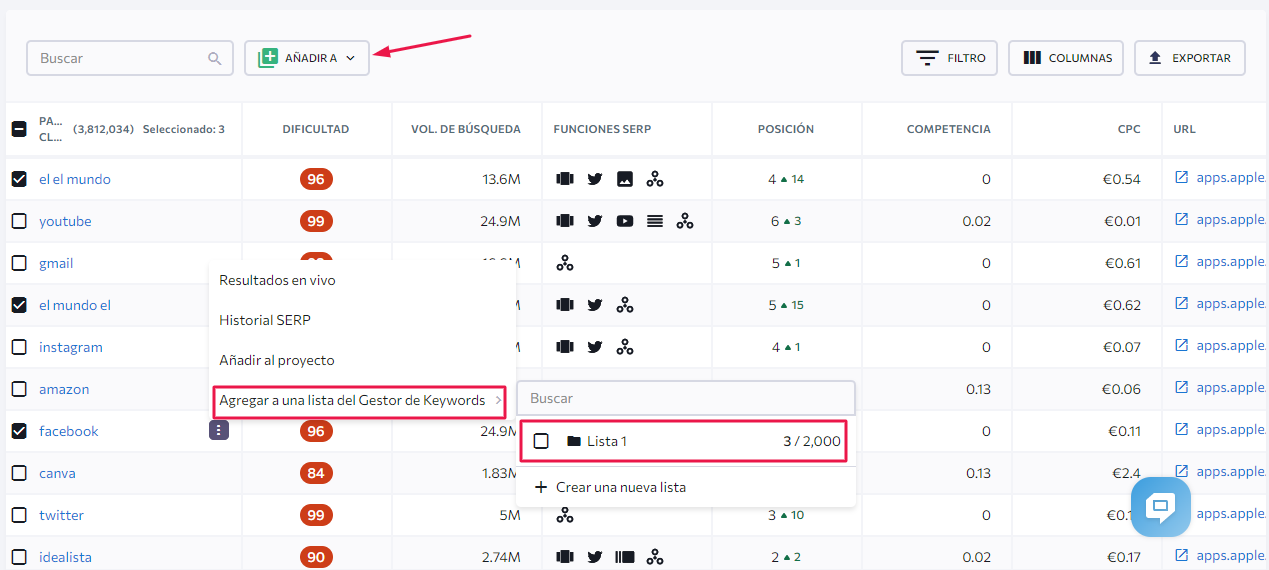Open external link icon in gmail row
Screen dimensions: 1269x570
[1181, 262]
